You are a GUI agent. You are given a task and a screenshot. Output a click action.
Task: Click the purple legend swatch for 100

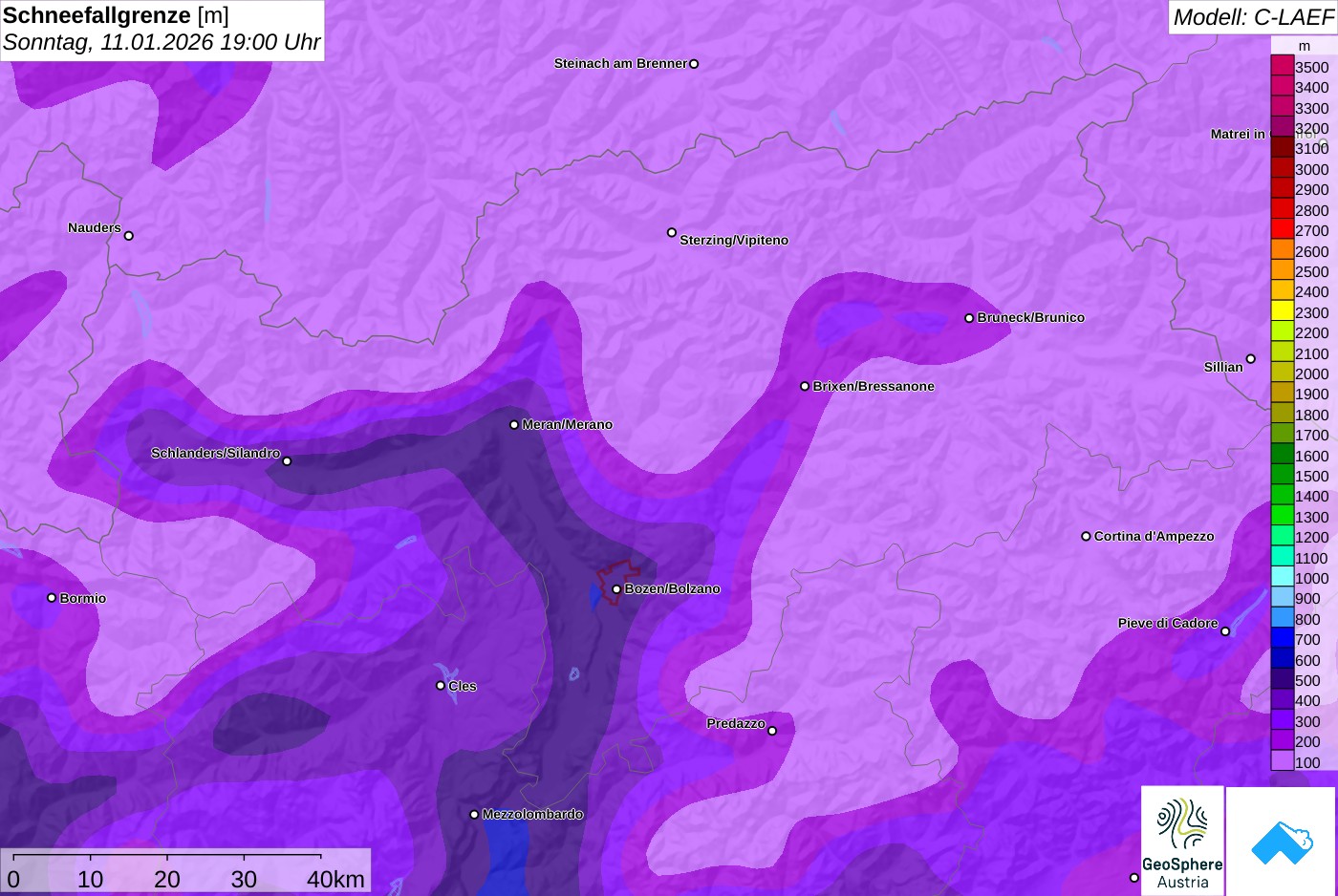point(1282,760)
